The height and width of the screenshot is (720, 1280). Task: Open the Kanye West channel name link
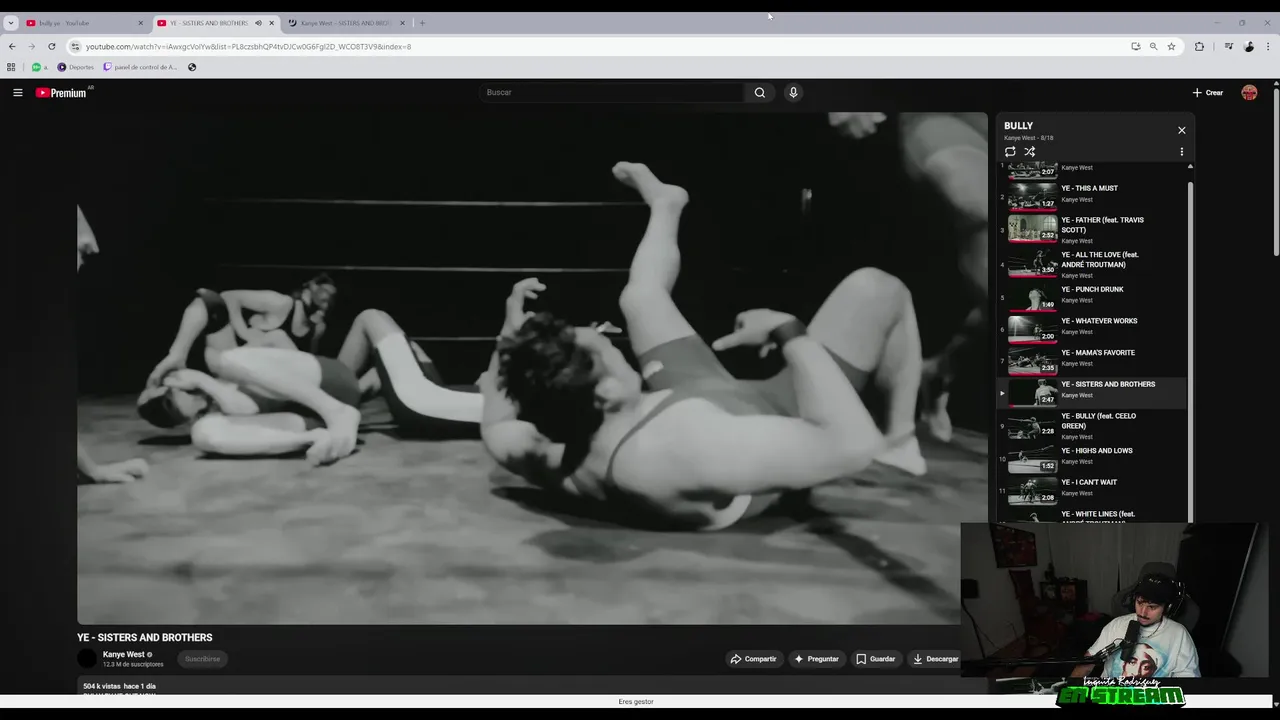(124, 654)
